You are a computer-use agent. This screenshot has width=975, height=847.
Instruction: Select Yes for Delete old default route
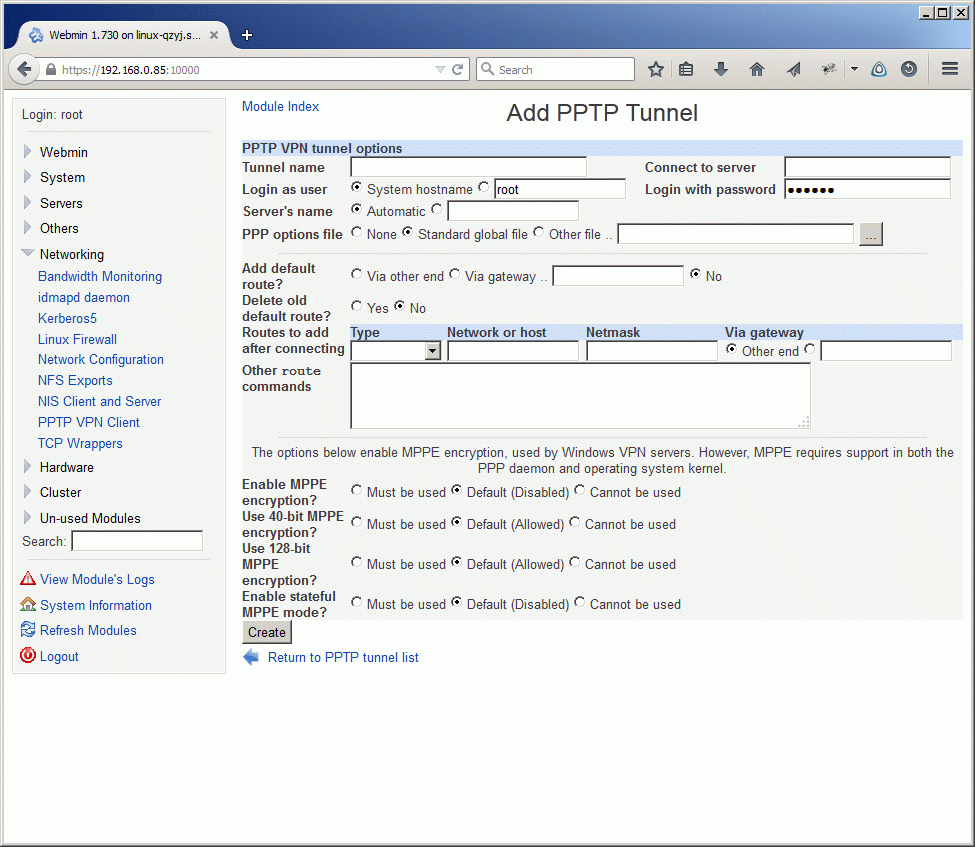pyautogui.click(x=356, y=305)
